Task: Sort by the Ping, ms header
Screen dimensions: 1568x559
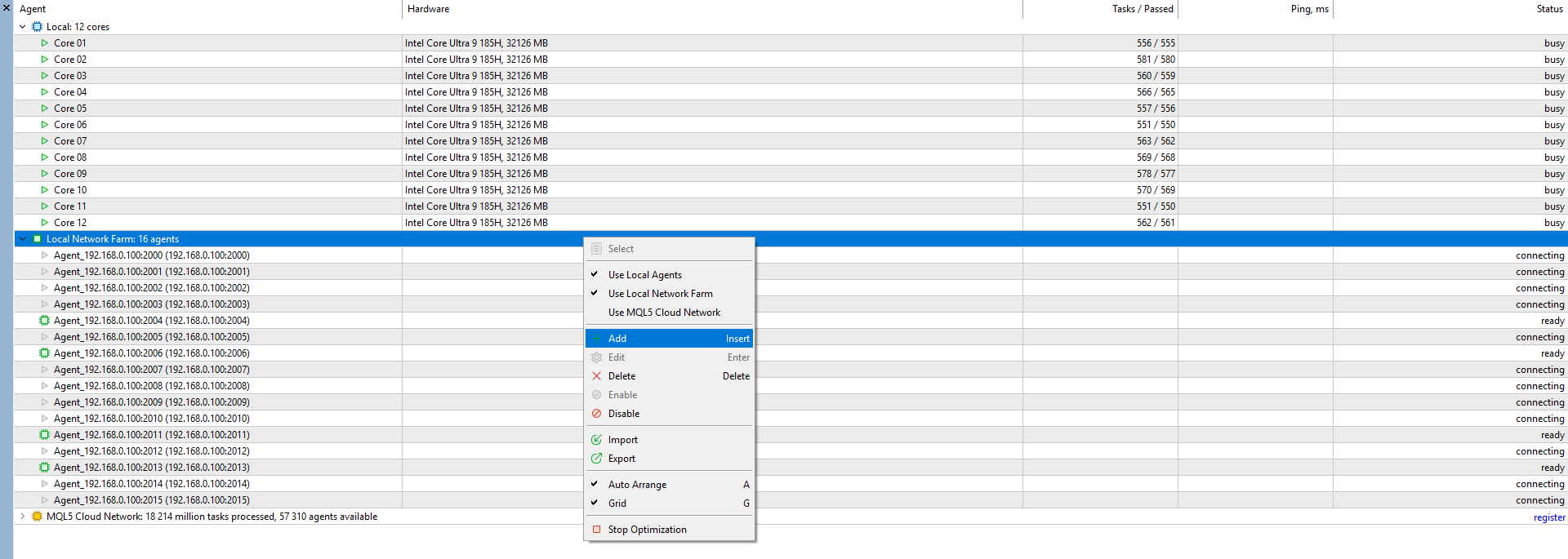Action: tap(1255, 9)
